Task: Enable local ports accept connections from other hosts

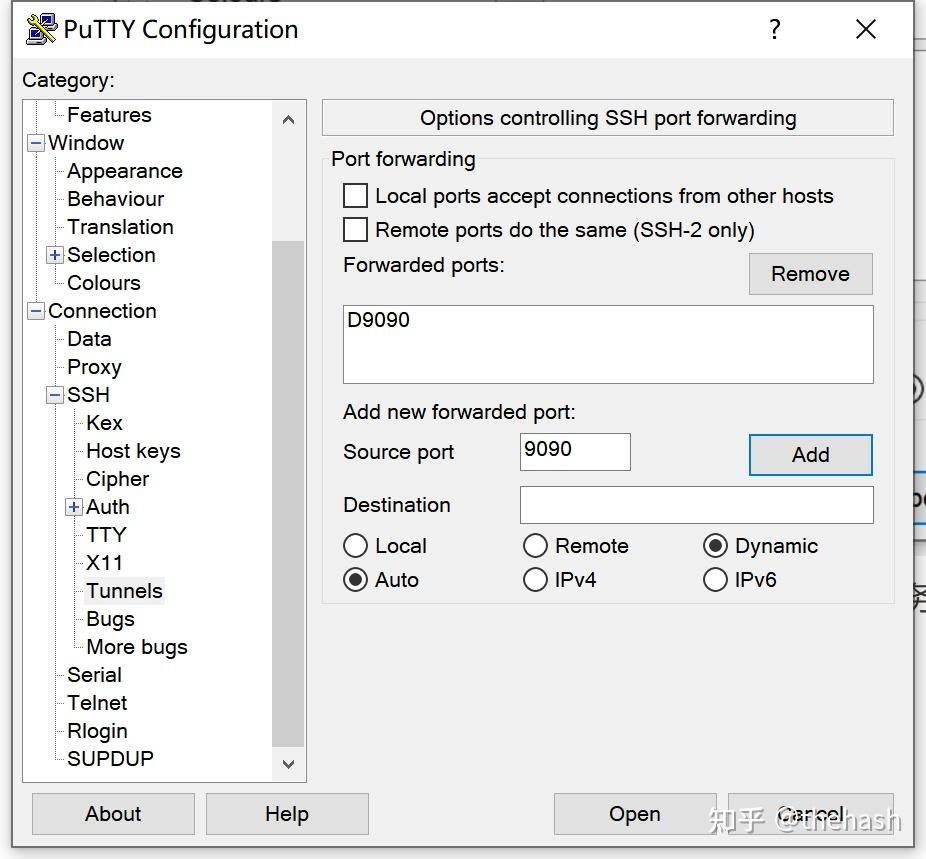Action: pos(356,195)
